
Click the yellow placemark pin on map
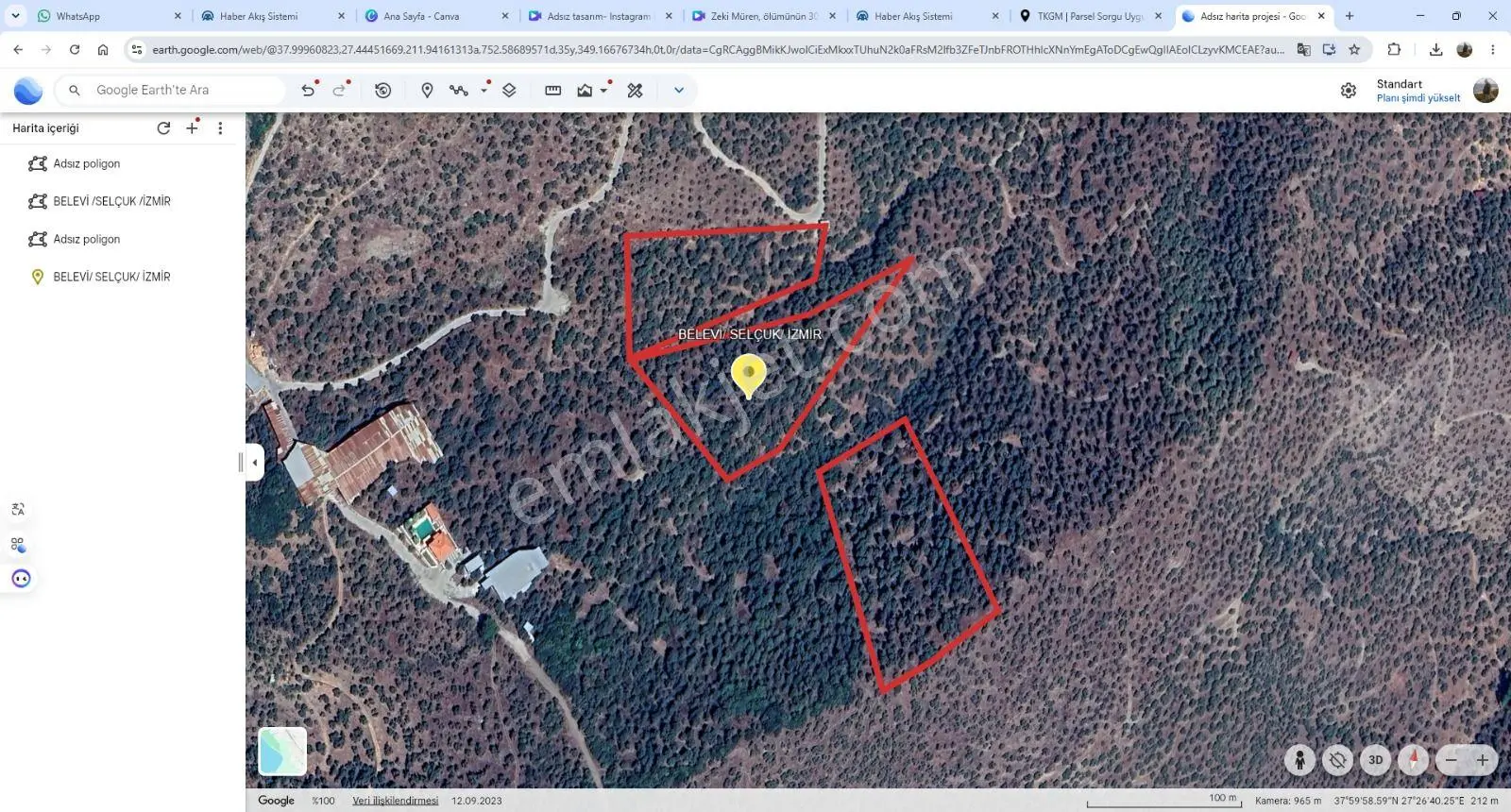[x=749, y=376]
